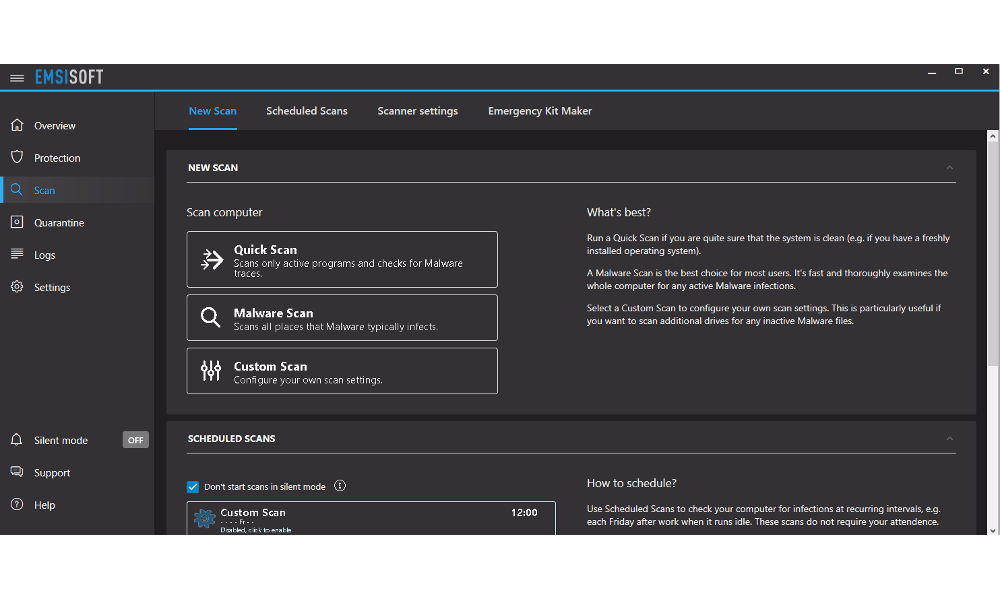Maximize the Emsisoft window
The image size is (1000, 600).
tap(959, 71)
